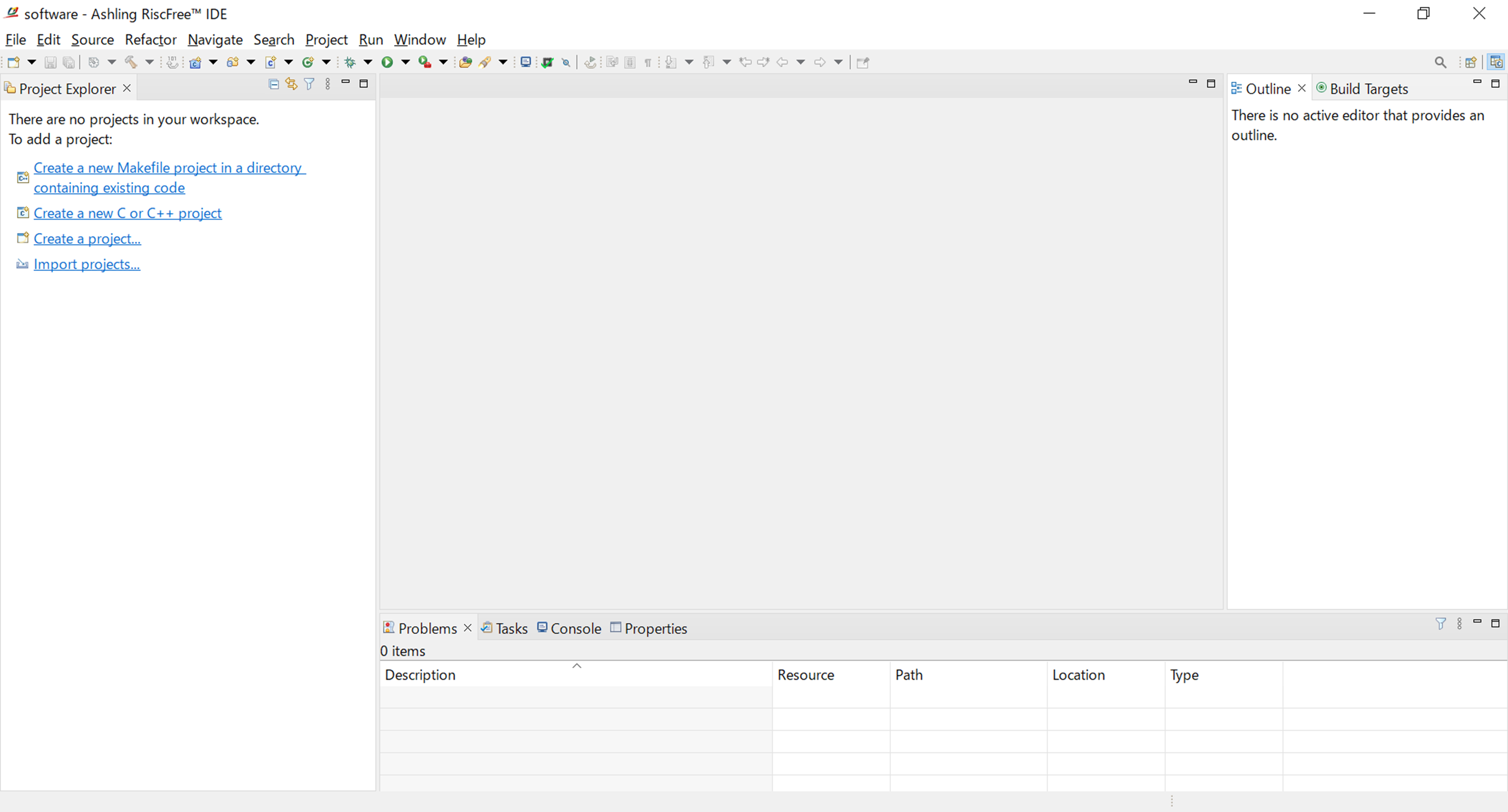
Task: Maximize the Outline panel
Action: (1495, 84)
